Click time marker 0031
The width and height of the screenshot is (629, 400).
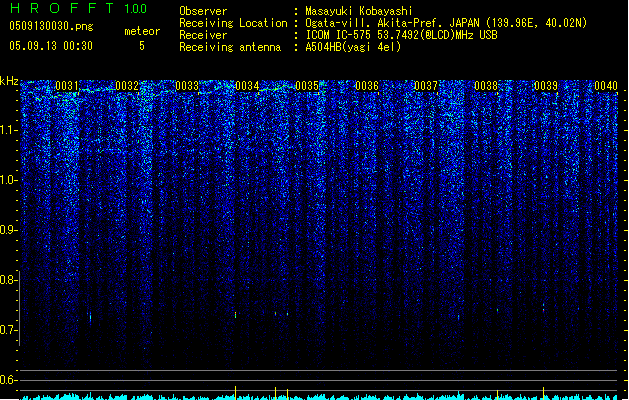pyautogui.click(x=67, y=86)
